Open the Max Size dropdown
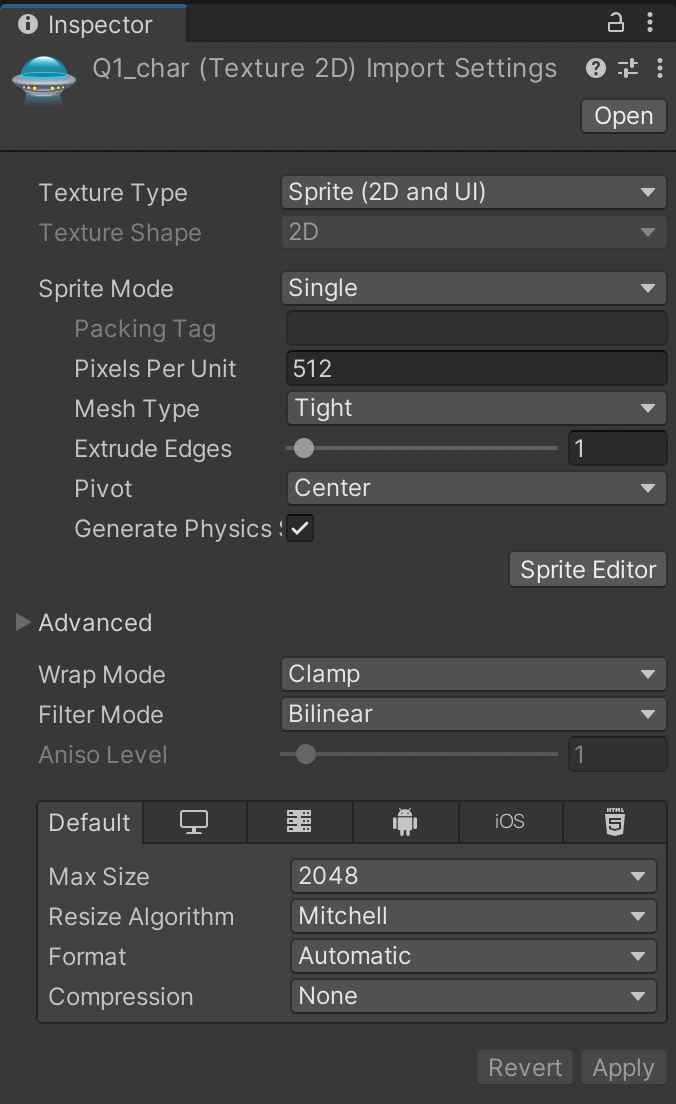This screenshot has height=1104, width=676. click(474, 876)
